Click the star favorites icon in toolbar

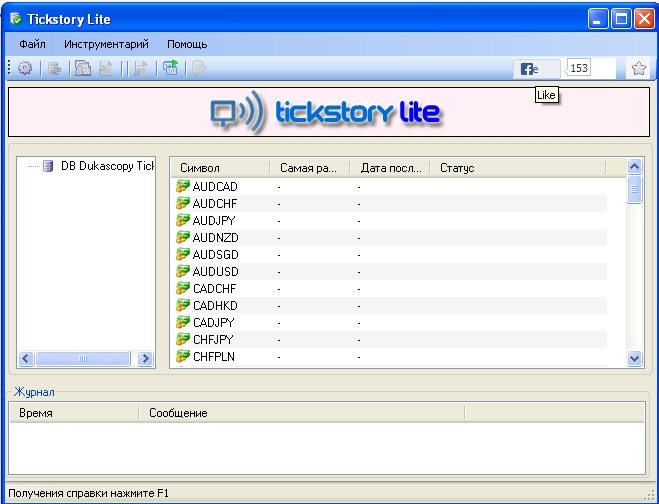(x=638, y=68)
